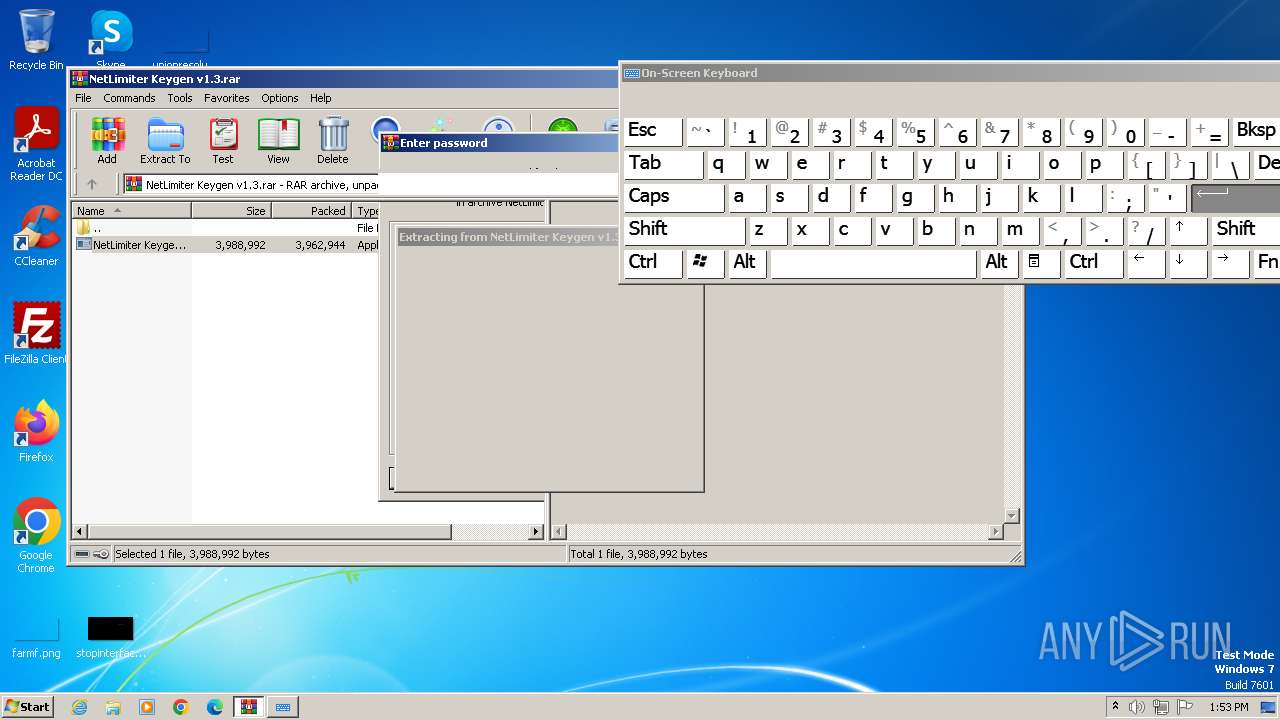1280x720 pixels.
Task: Open CCleaner desktop icon
Action: point(36,236)
